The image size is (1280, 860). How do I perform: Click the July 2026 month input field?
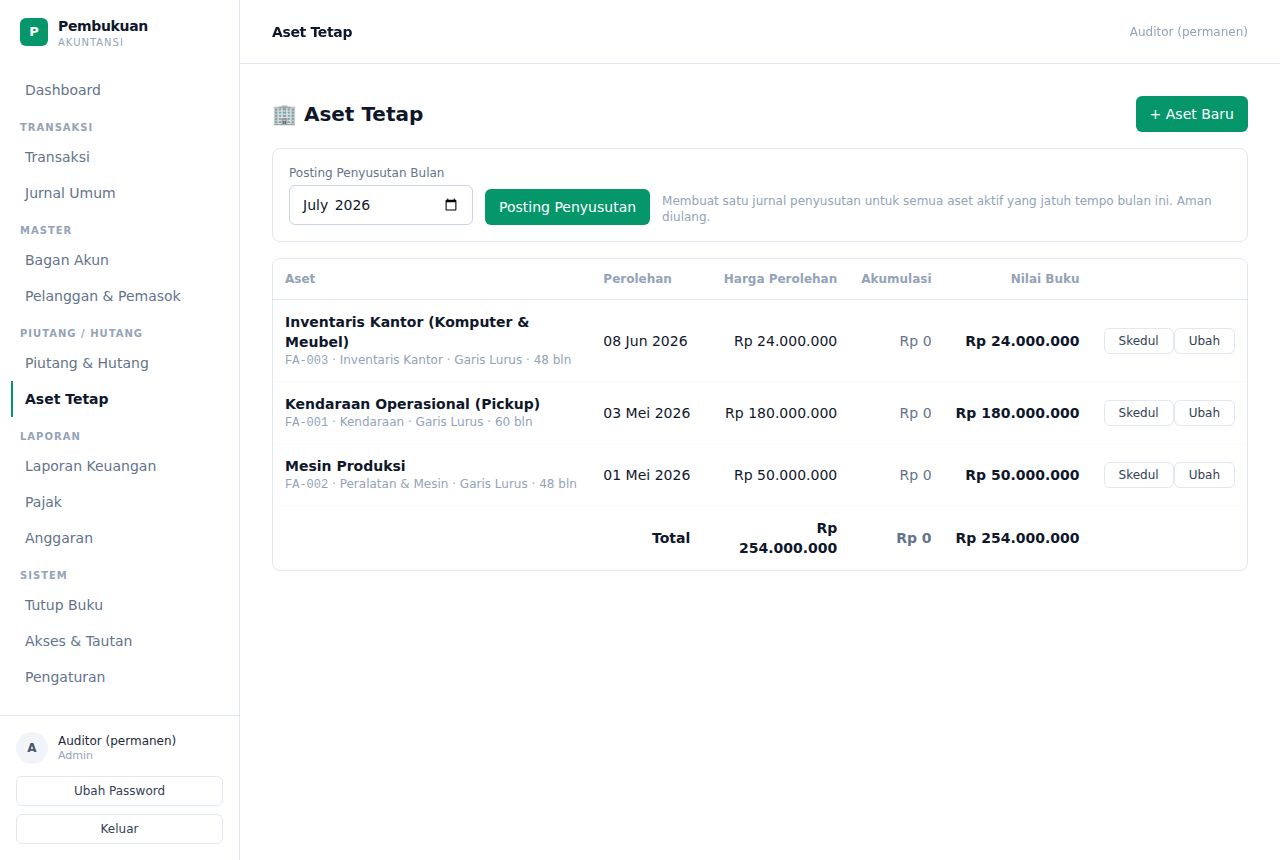point(380,205)
